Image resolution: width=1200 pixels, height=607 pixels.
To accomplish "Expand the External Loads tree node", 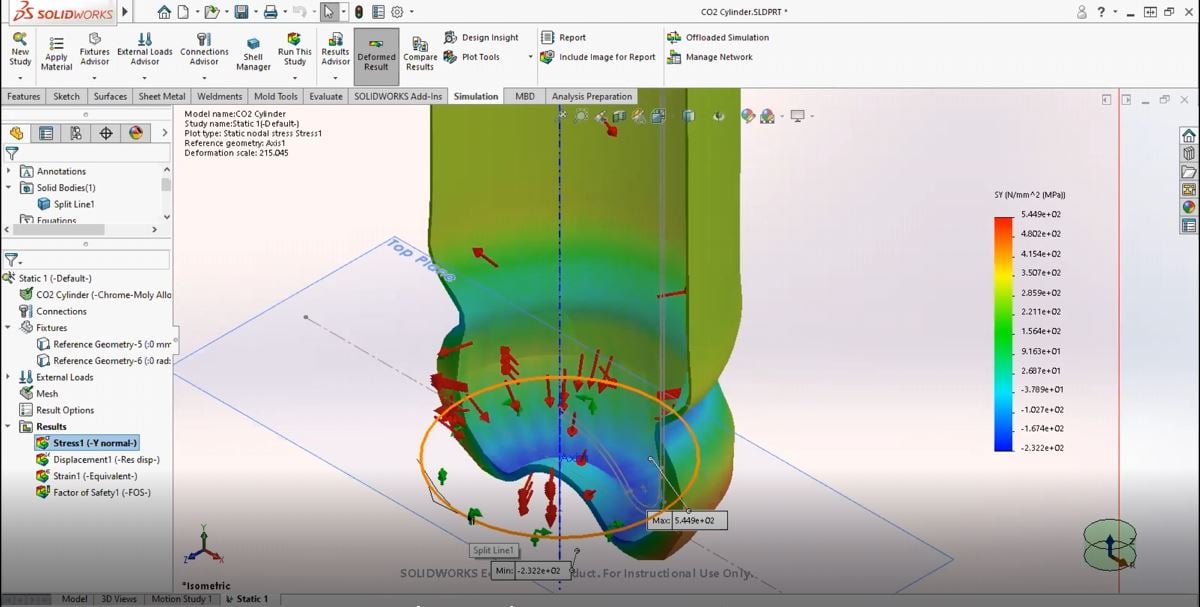I will coord(10,377).
